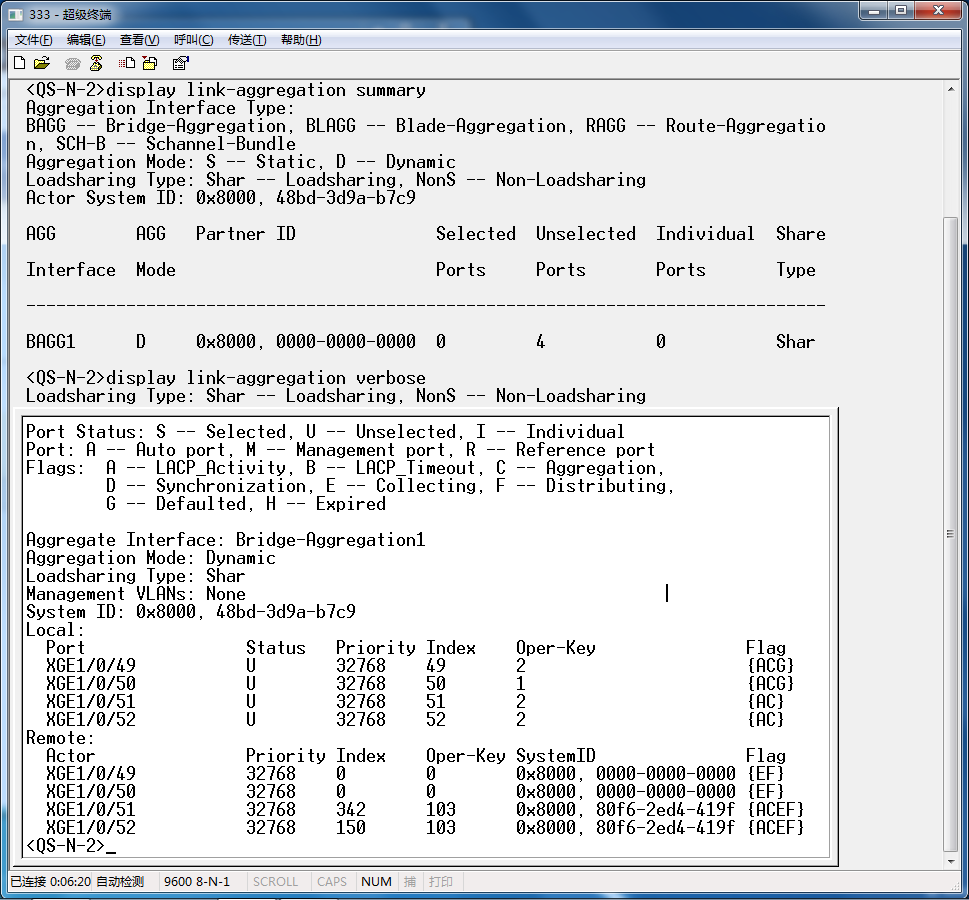Click the Send file toolbar icon
Image resolution: width=969 pixels, height=900 pixels.
[129, 63]
